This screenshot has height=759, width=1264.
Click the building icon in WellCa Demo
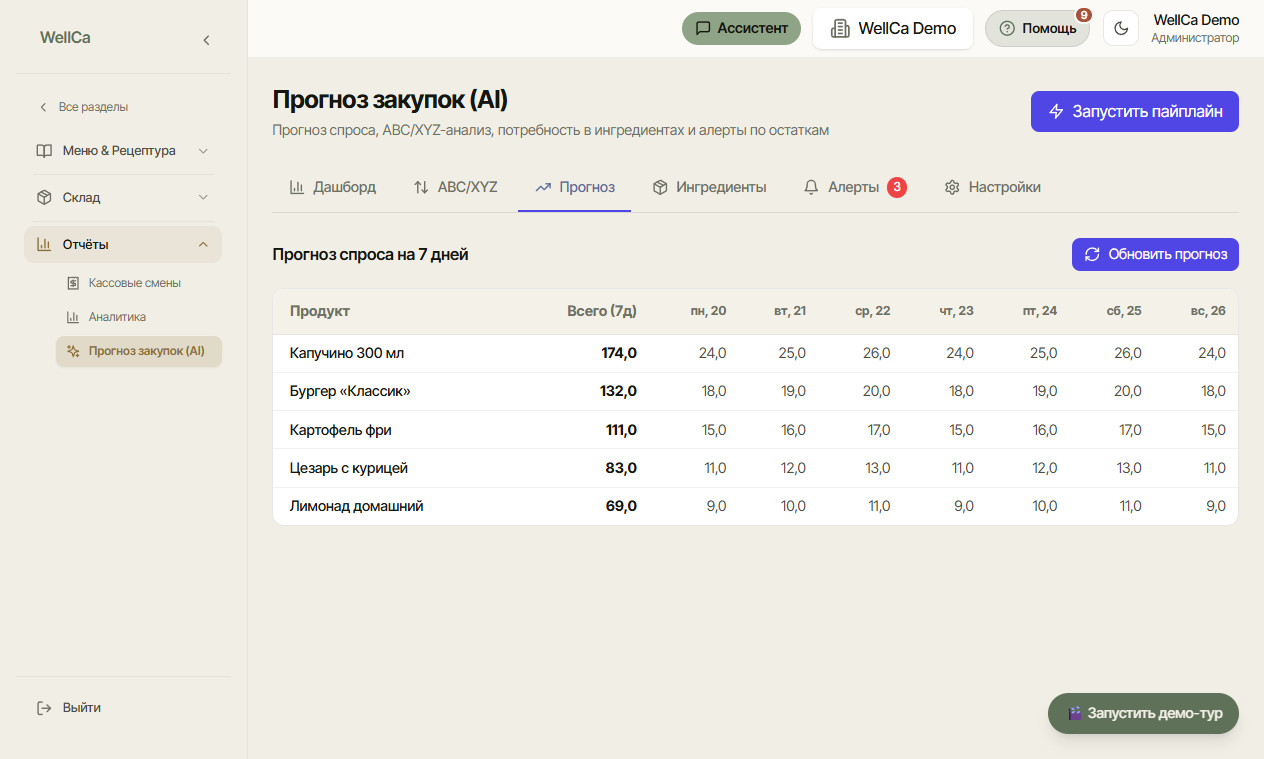[x=840, y=28]
